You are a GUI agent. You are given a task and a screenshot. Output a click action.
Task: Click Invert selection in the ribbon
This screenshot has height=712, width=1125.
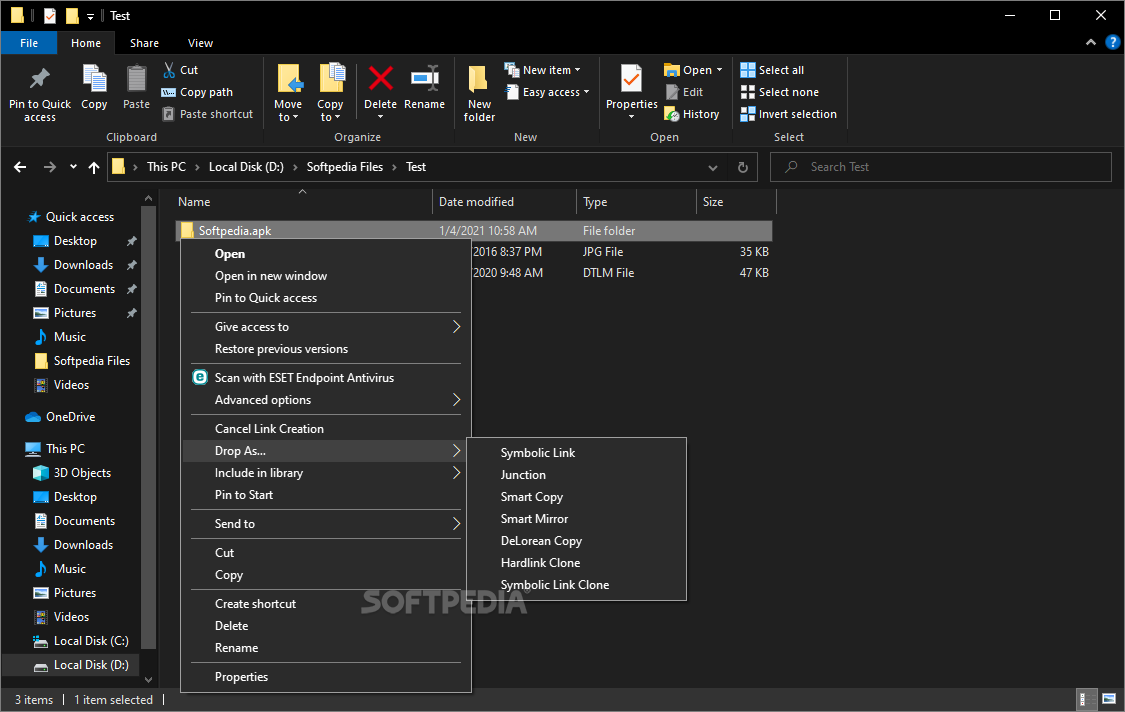click(789, 114)
